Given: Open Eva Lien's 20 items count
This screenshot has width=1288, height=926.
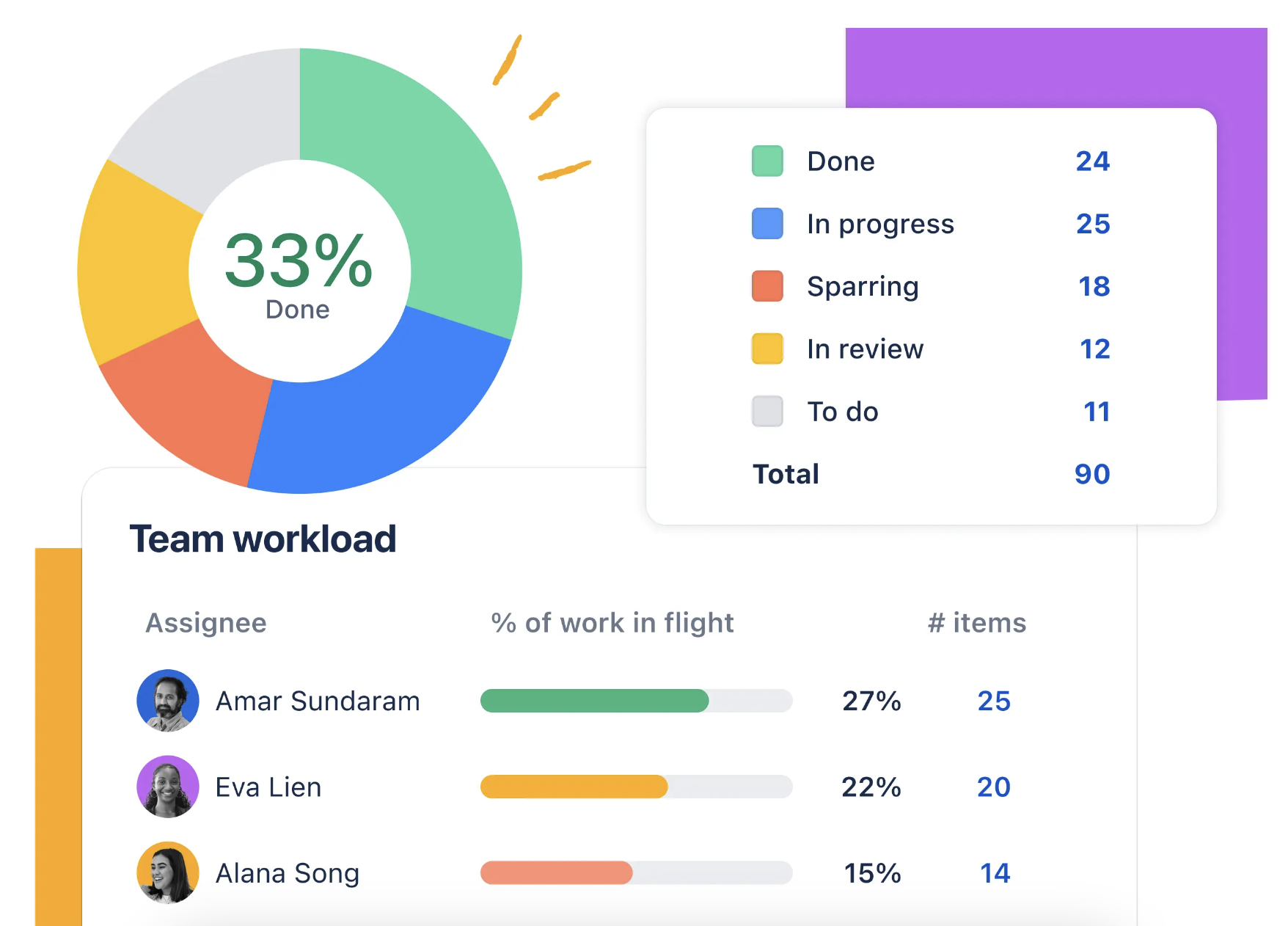Looking at the screenshot, I should [994, 787].
